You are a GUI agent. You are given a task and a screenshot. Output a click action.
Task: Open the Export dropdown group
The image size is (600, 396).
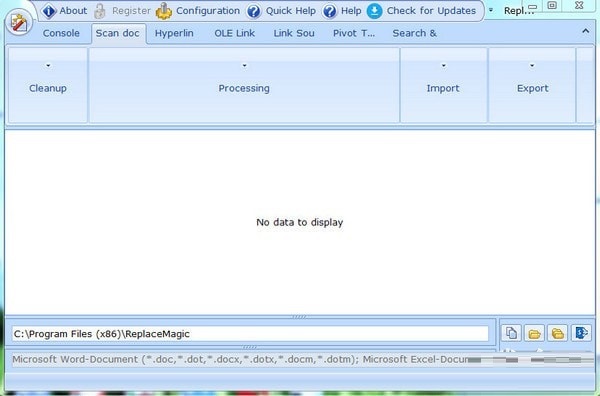coord(532,85)
